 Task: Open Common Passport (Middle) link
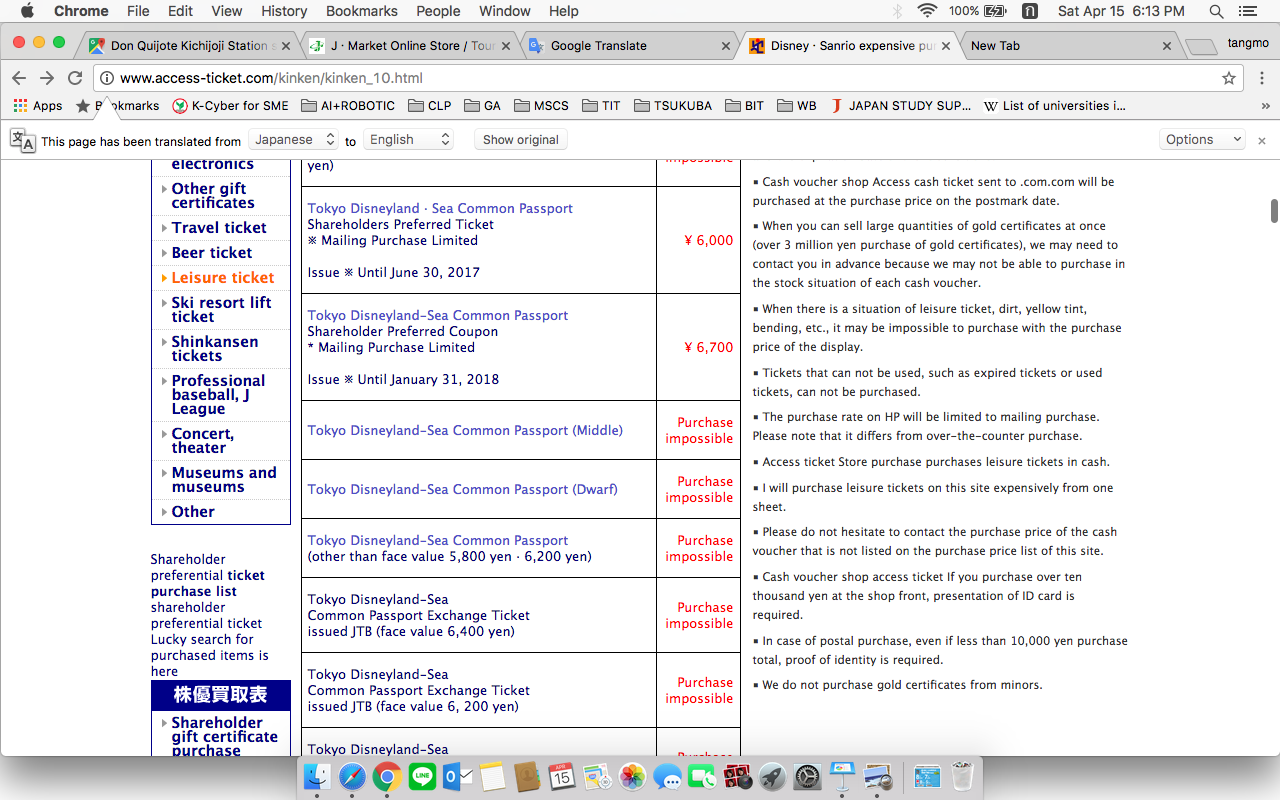coord(465,430)
